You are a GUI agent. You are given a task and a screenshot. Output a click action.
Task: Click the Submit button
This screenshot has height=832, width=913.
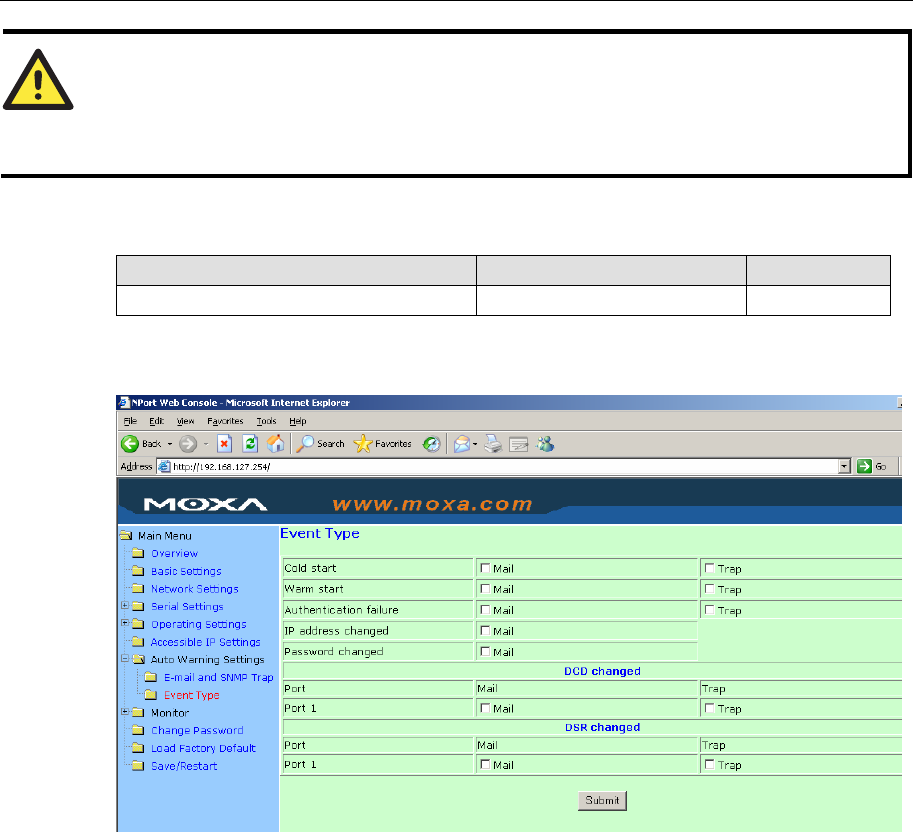[602, 801]
